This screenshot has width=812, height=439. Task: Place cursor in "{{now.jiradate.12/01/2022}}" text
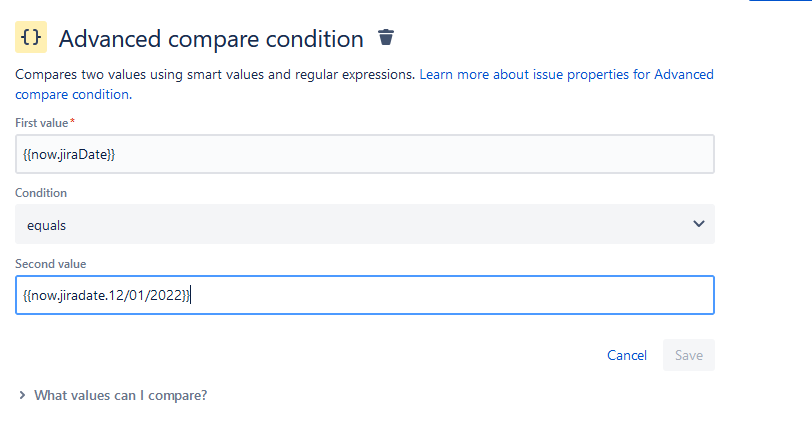click(105, 295)
